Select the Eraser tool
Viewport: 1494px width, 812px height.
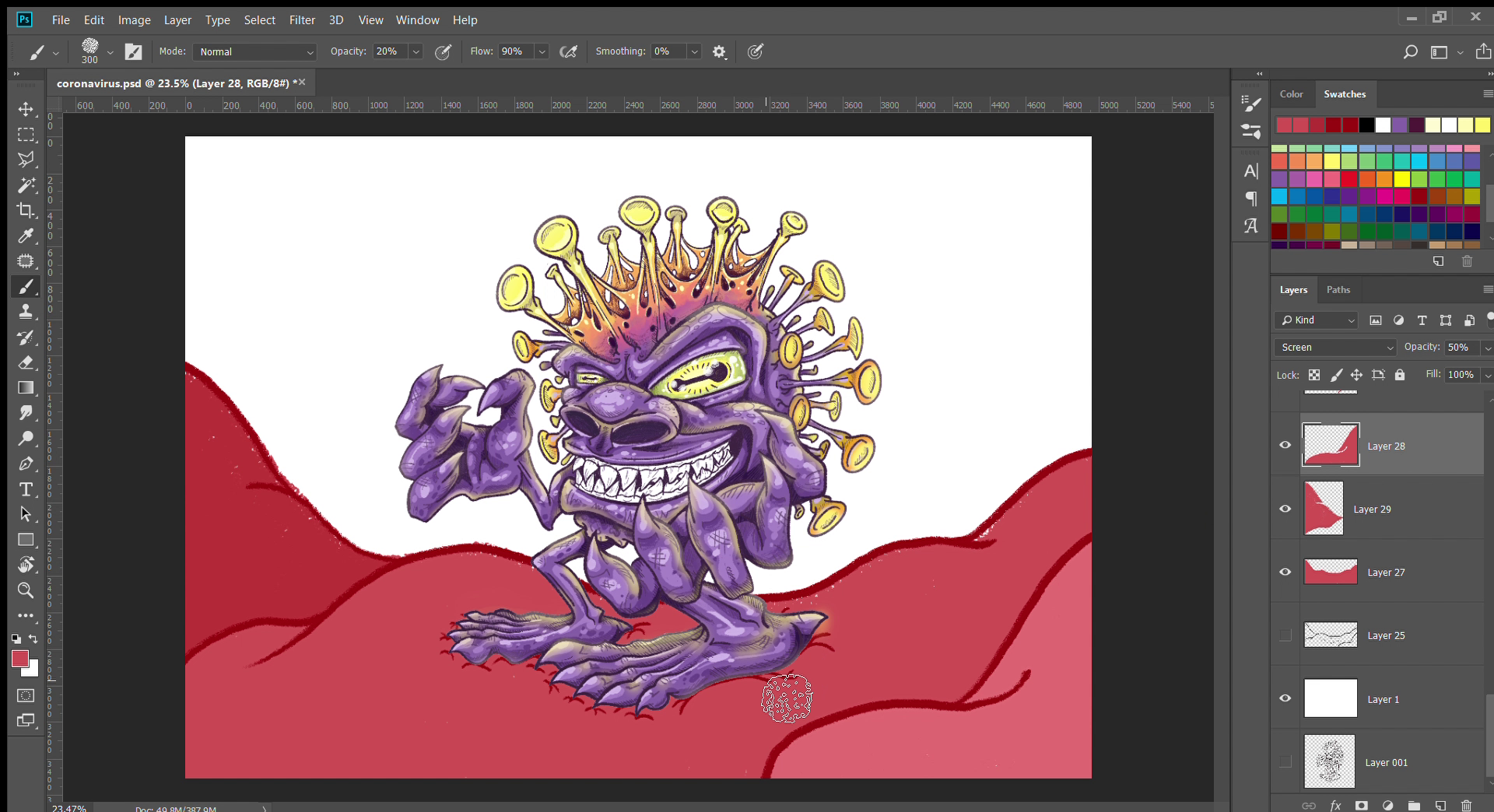tap(26, 362)
